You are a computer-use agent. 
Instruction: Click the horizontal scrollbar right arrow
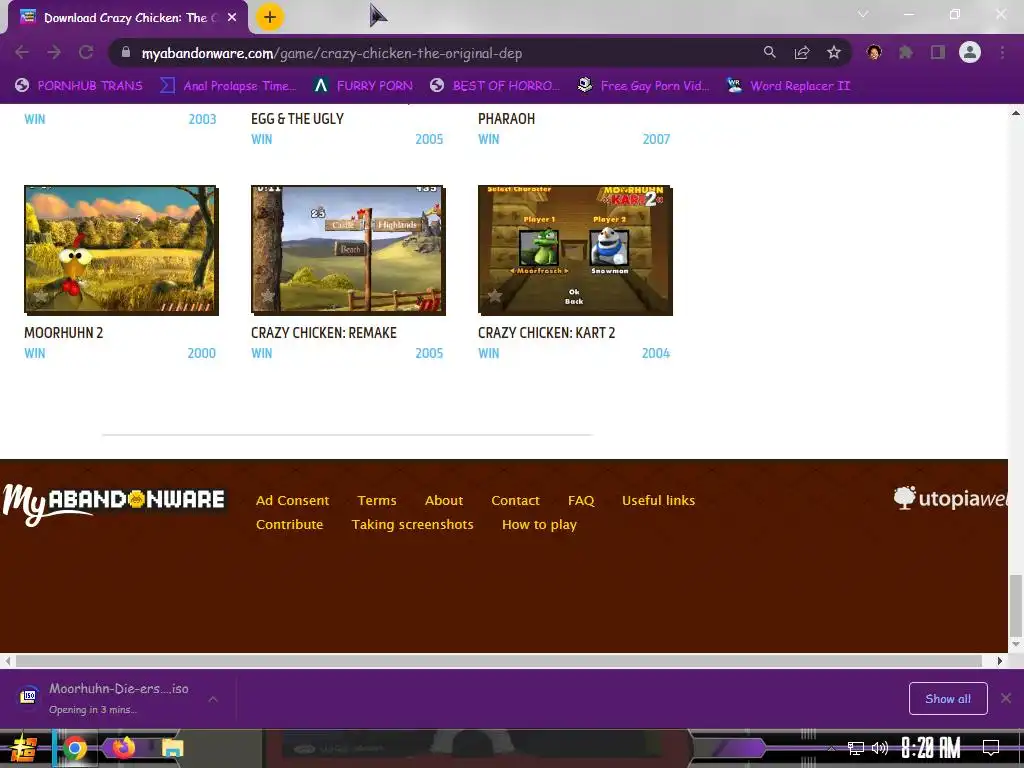999,661
